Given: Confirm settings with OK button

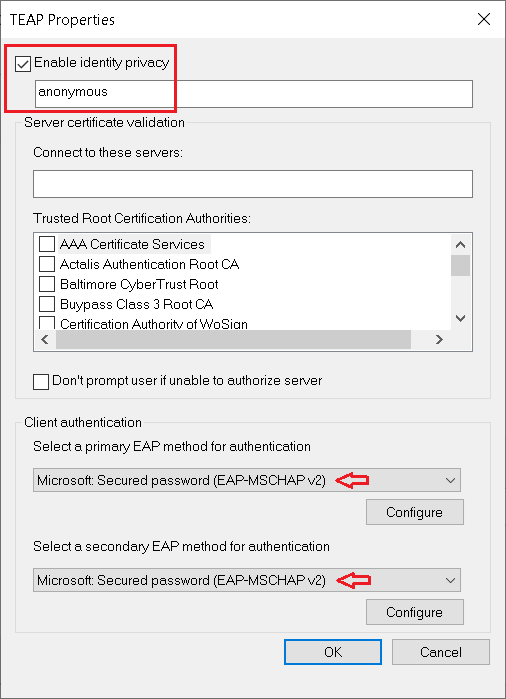Looking at the screenshot, I should click(x=333, y=652).
